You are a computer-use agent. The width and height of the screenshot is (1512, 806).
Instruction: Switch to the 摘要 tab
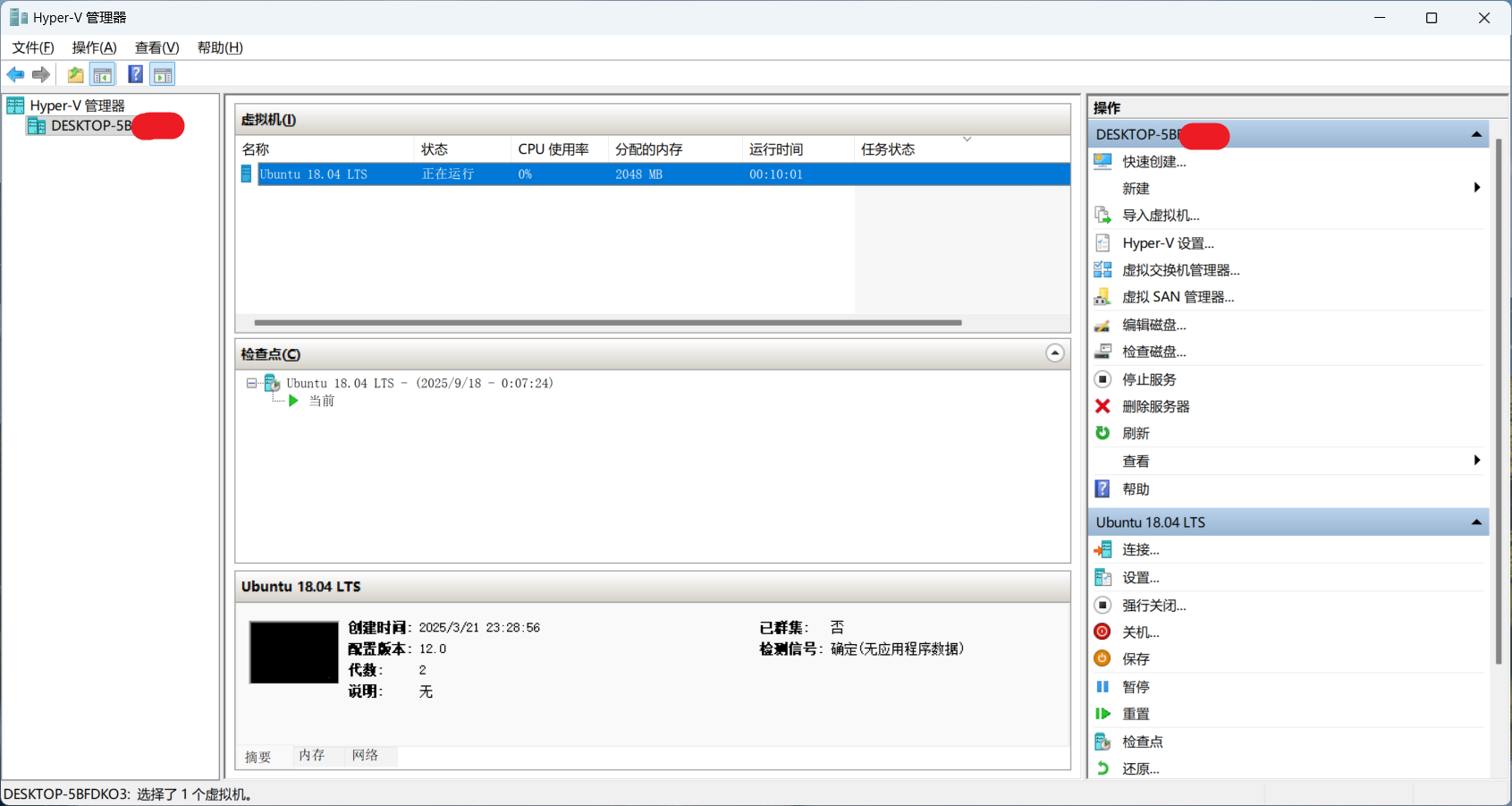click(x=258, y=757)
